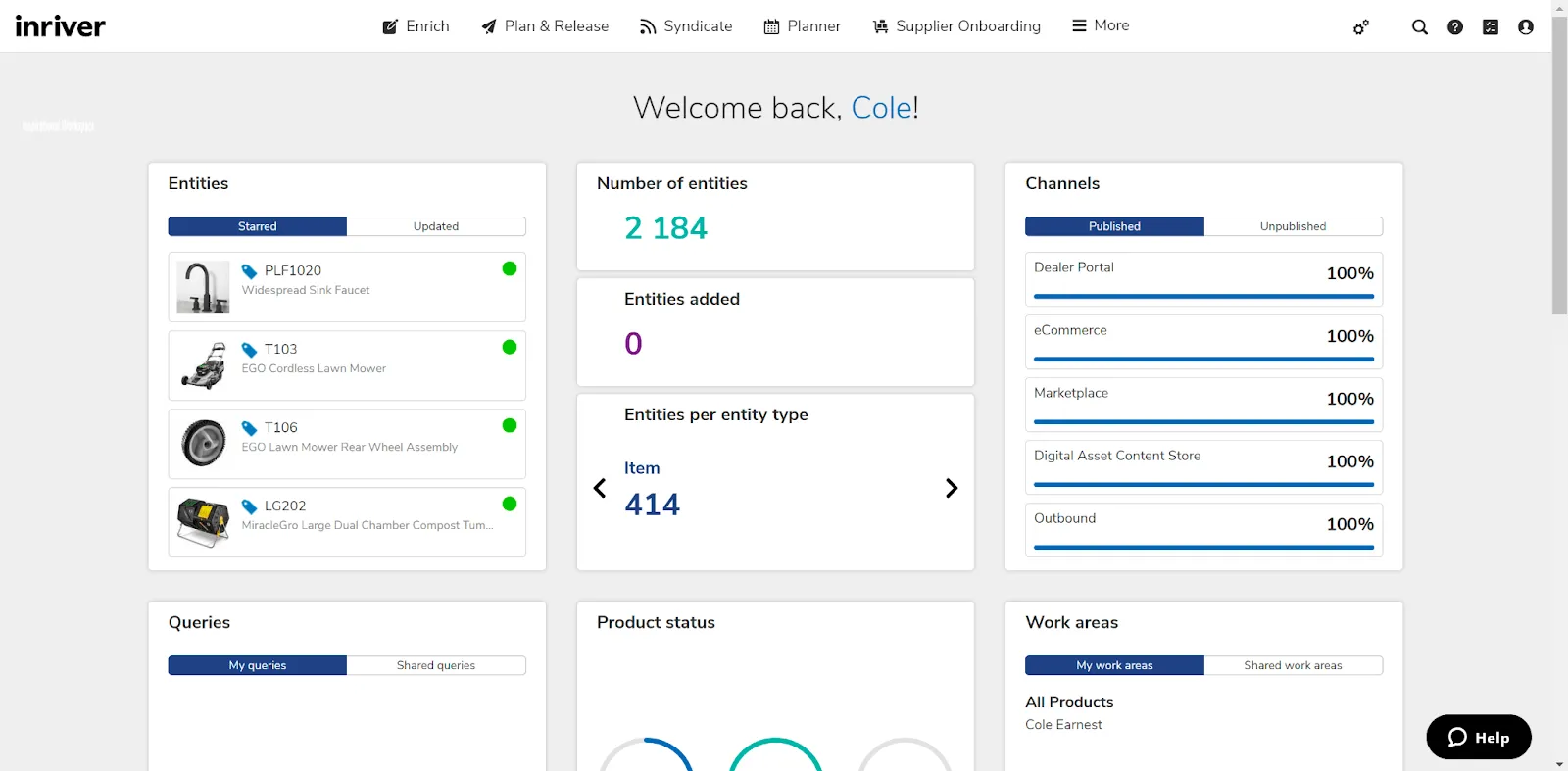Click the Marketplace progress bar

[x=1203, y=421]
